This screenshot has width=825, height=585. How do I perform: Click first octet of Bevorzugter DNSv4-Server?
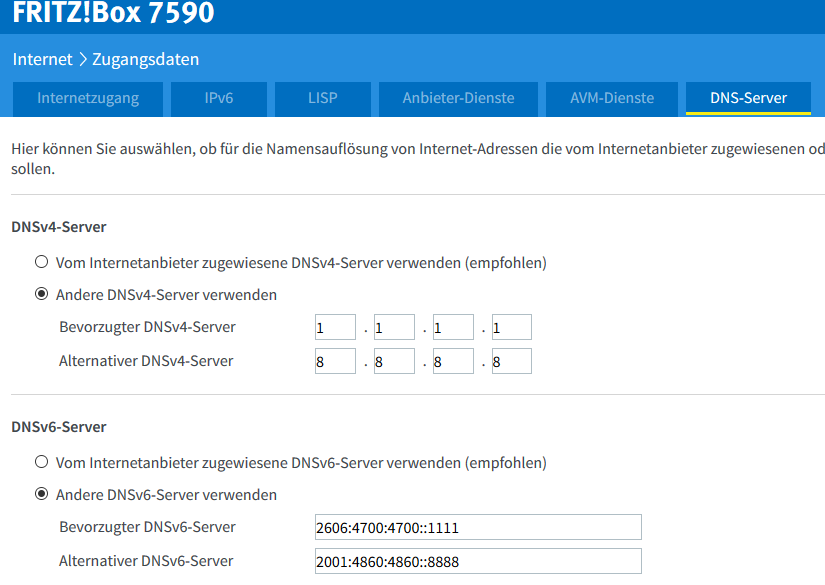click(x=335, y=327)
